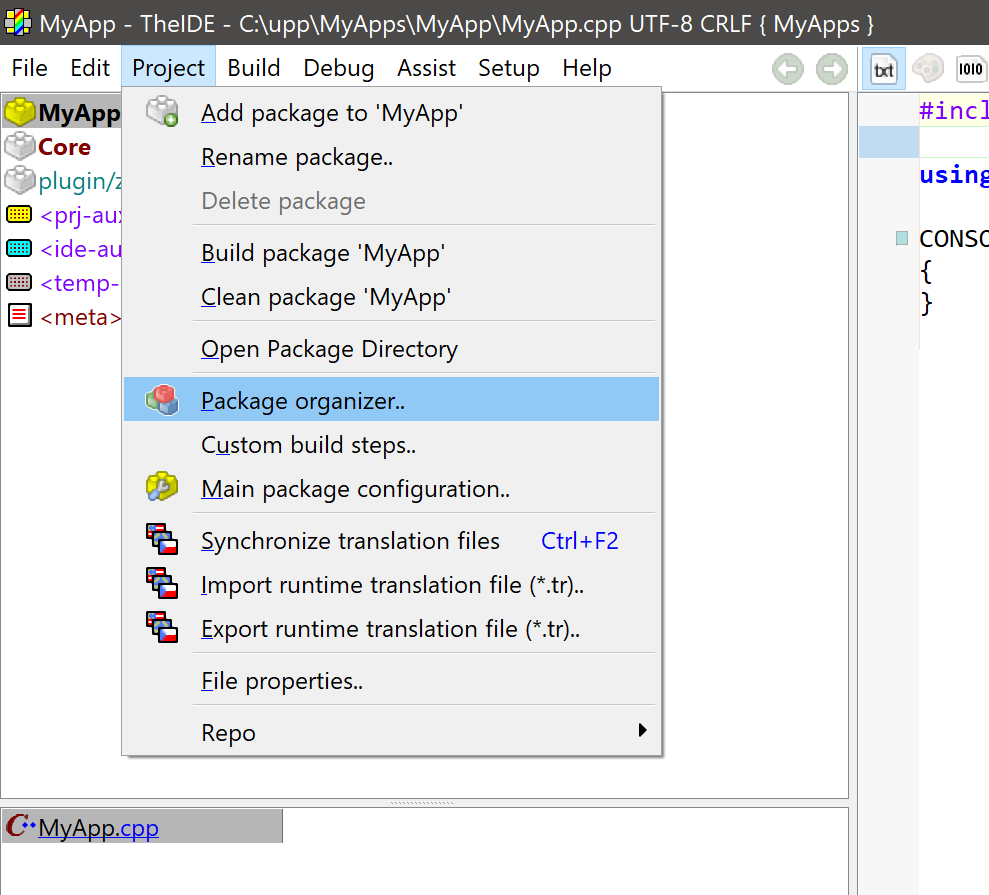Open the MyApp.cpp file in the file list
This screenshot has height=895, width=989.
point(97,827)
